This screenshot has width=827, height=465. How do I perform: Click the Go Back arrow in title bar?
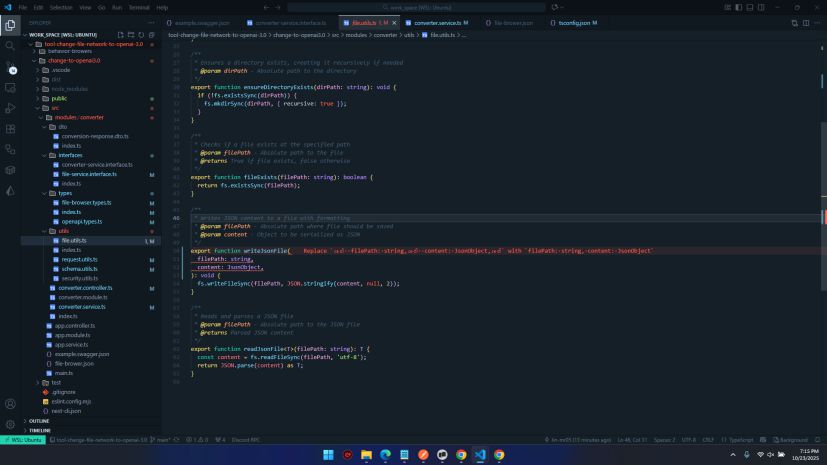click(266, 7)
